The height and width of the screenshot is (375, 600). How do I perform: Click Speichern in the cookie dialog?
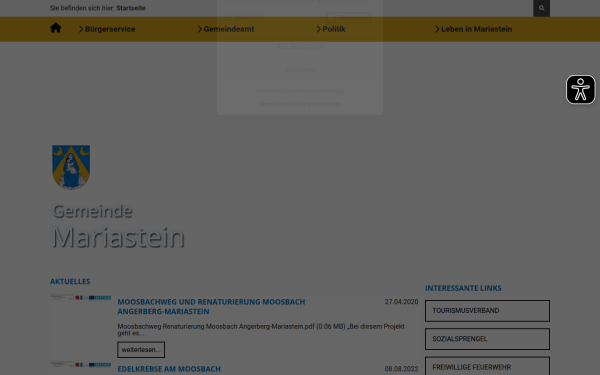pos(300,70)
